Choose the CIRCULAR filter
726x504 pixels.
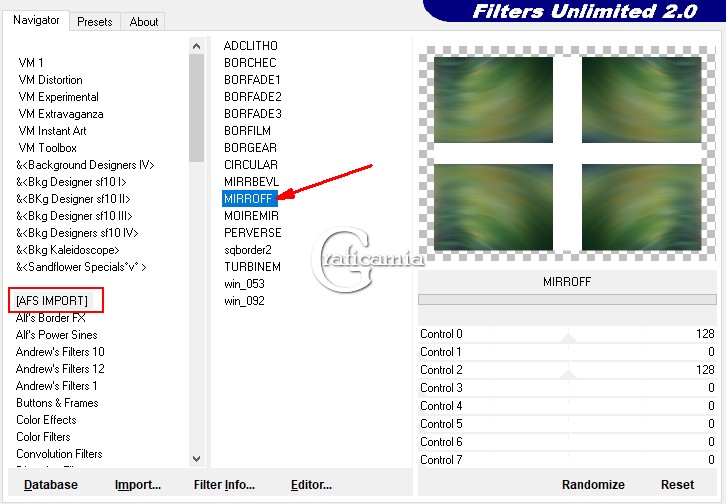coord(250,165)
